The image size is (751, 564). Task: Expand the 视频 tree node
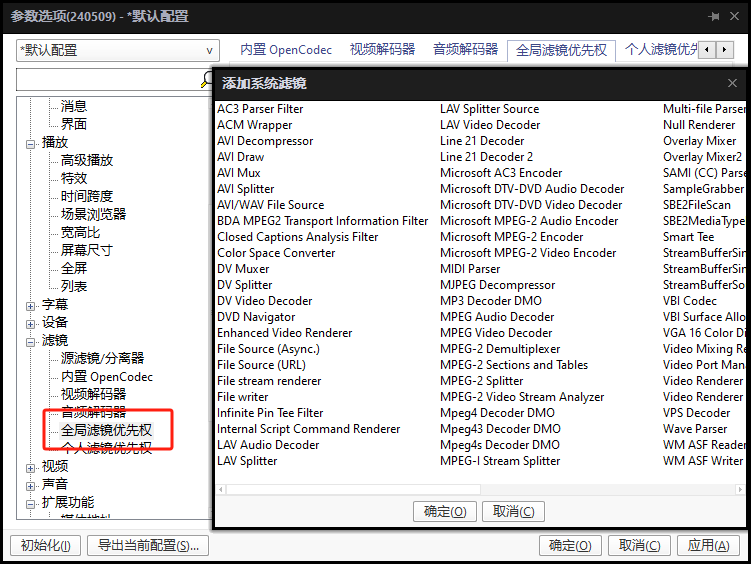(31, 468)
